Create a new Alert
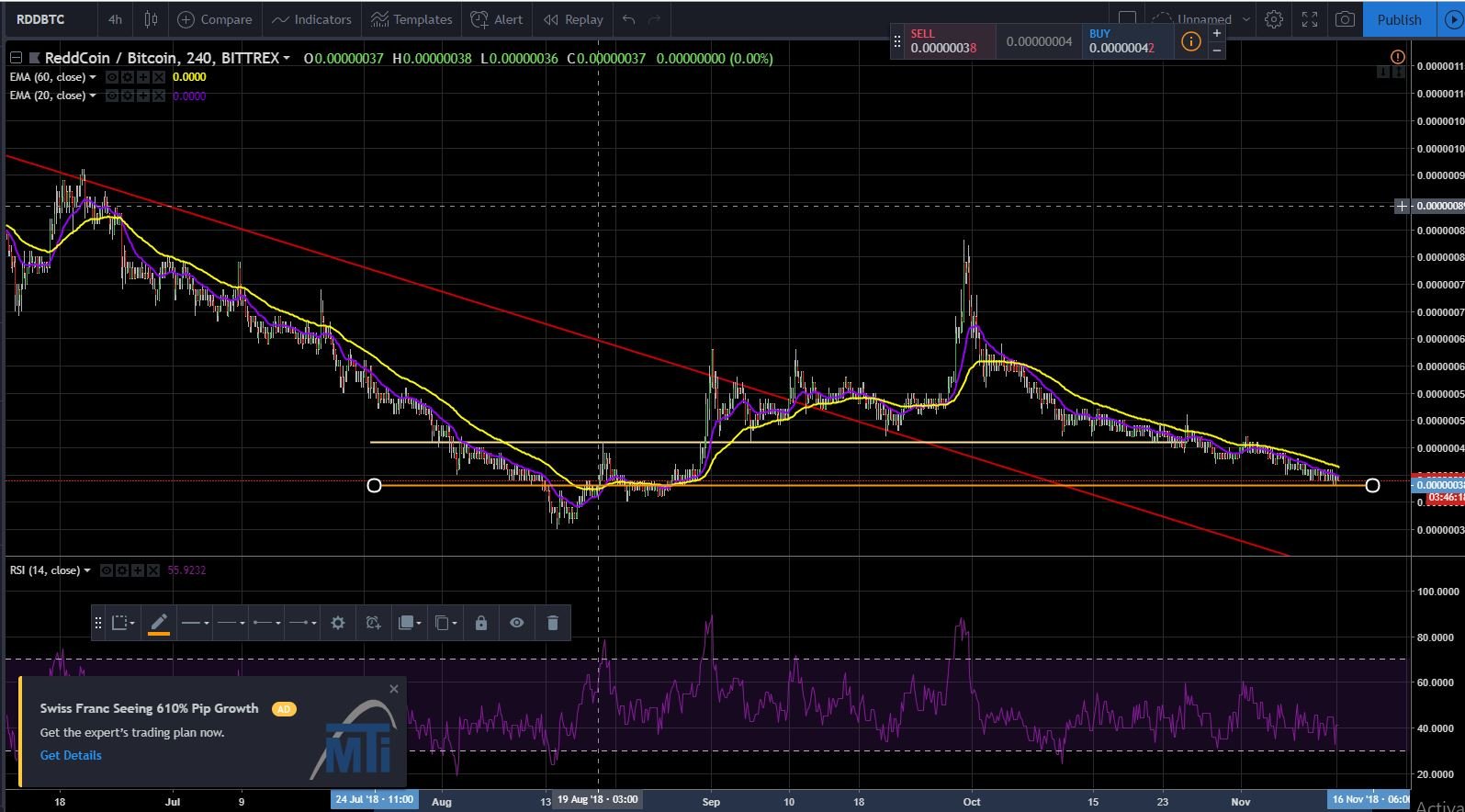 tap(497, 19)
